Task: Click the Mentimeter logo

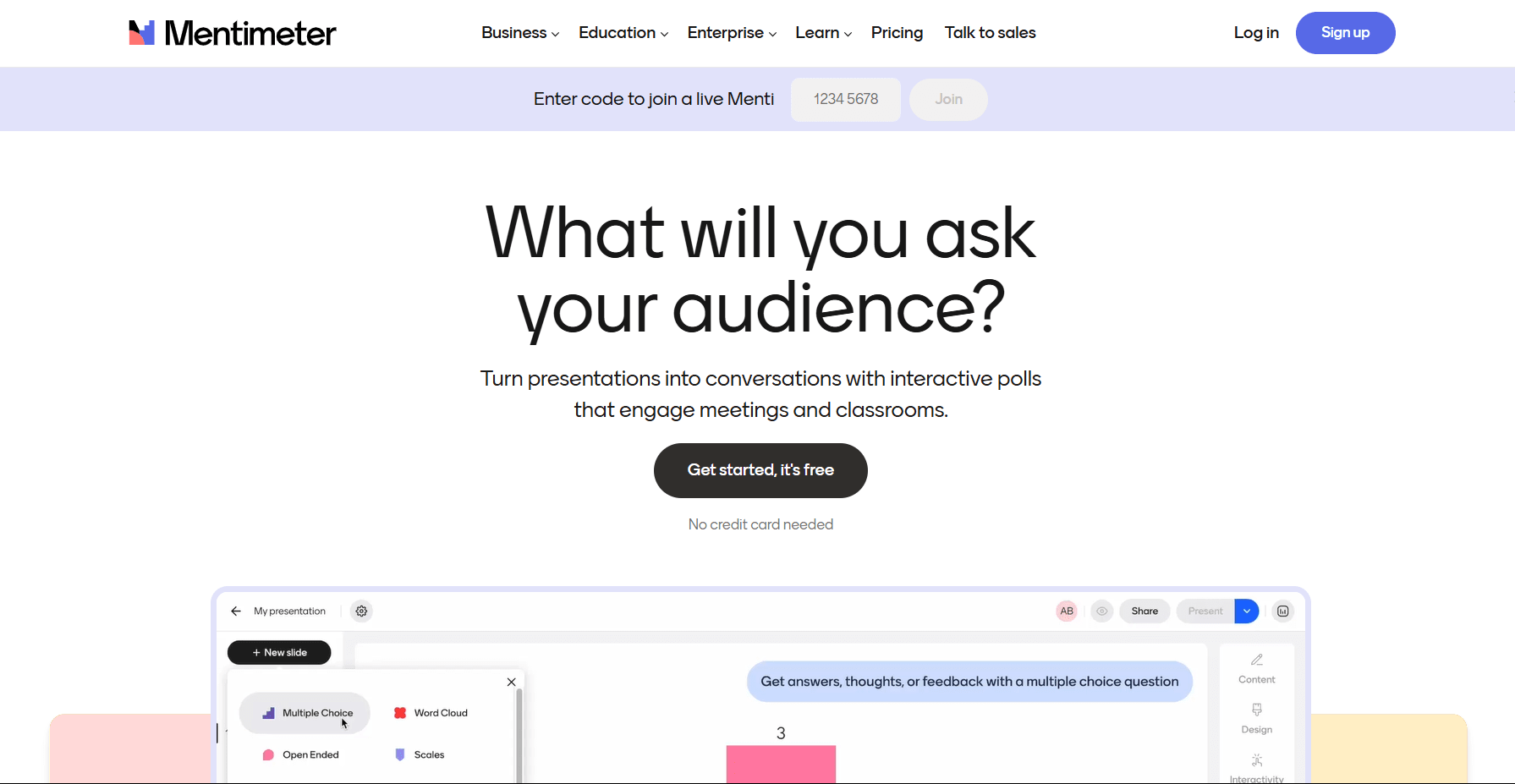Action: point(232,33)
